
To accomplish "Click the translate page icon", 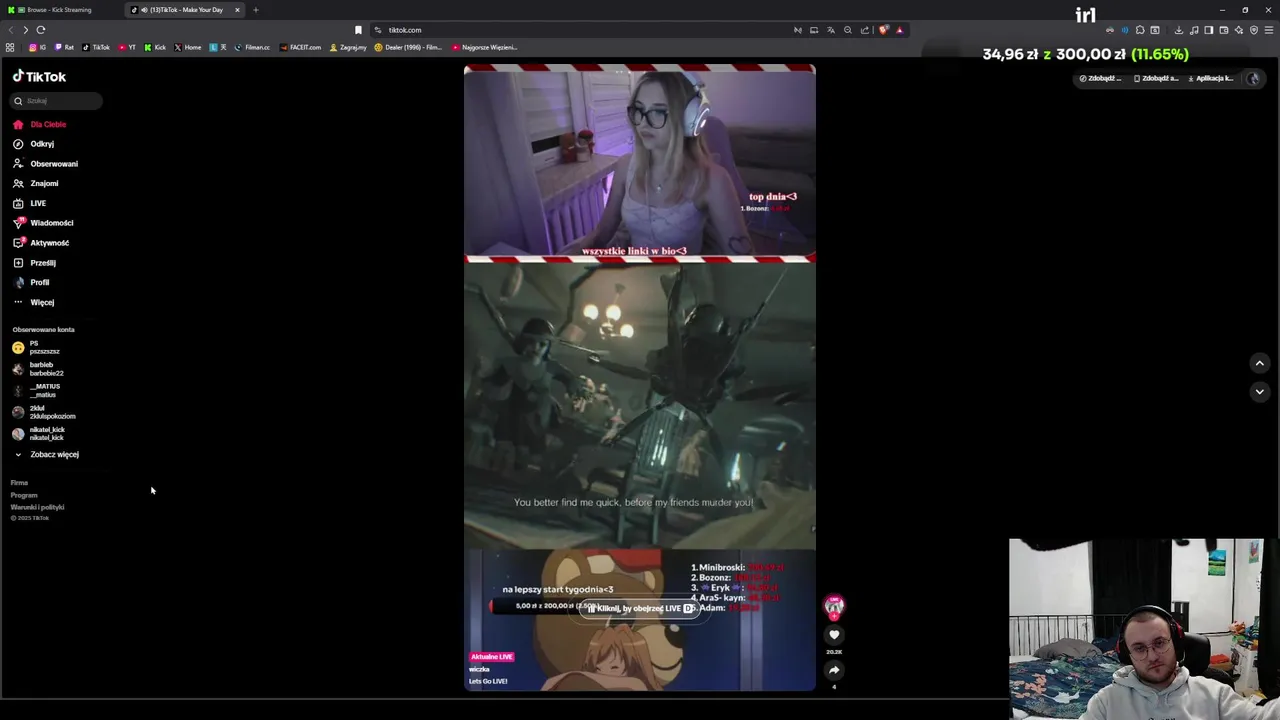I will click(831, 30).
